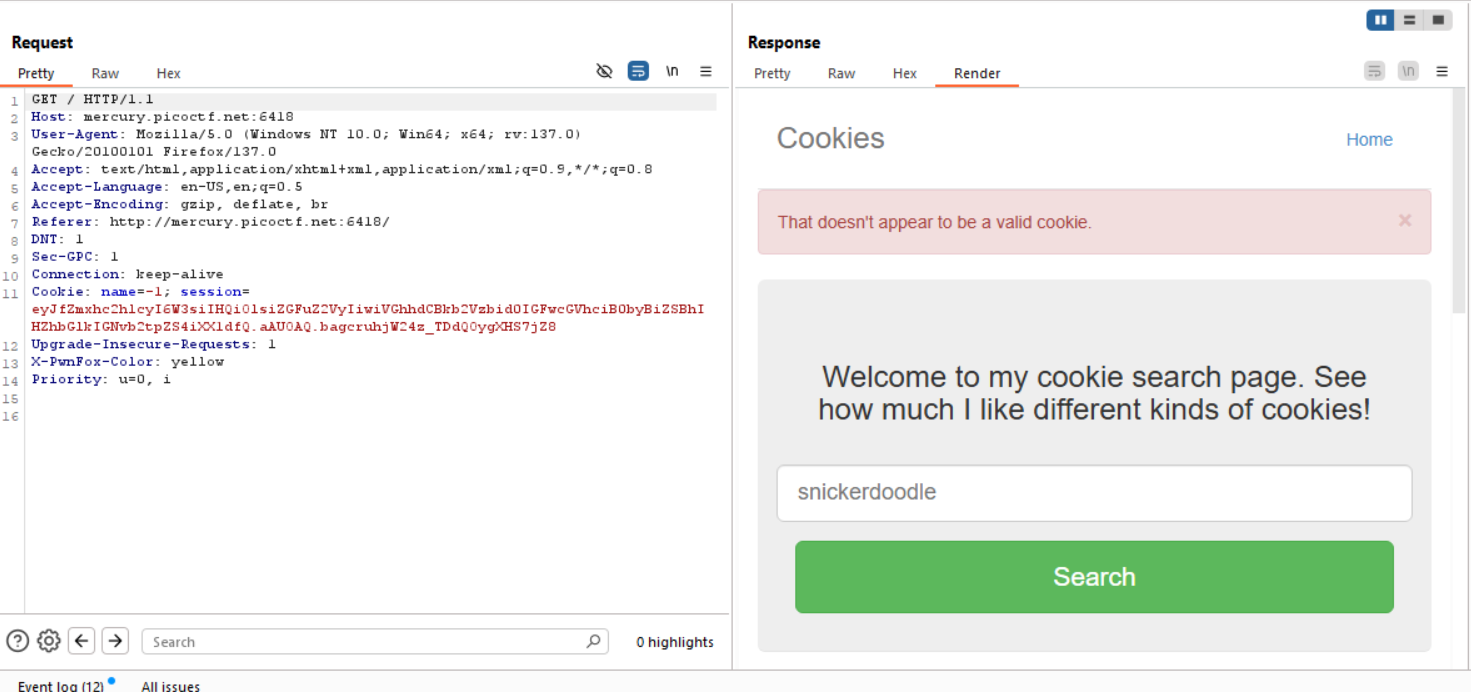Click the Accept-Encoding header line
This screenshot has height=692, width=1471.
179,204
